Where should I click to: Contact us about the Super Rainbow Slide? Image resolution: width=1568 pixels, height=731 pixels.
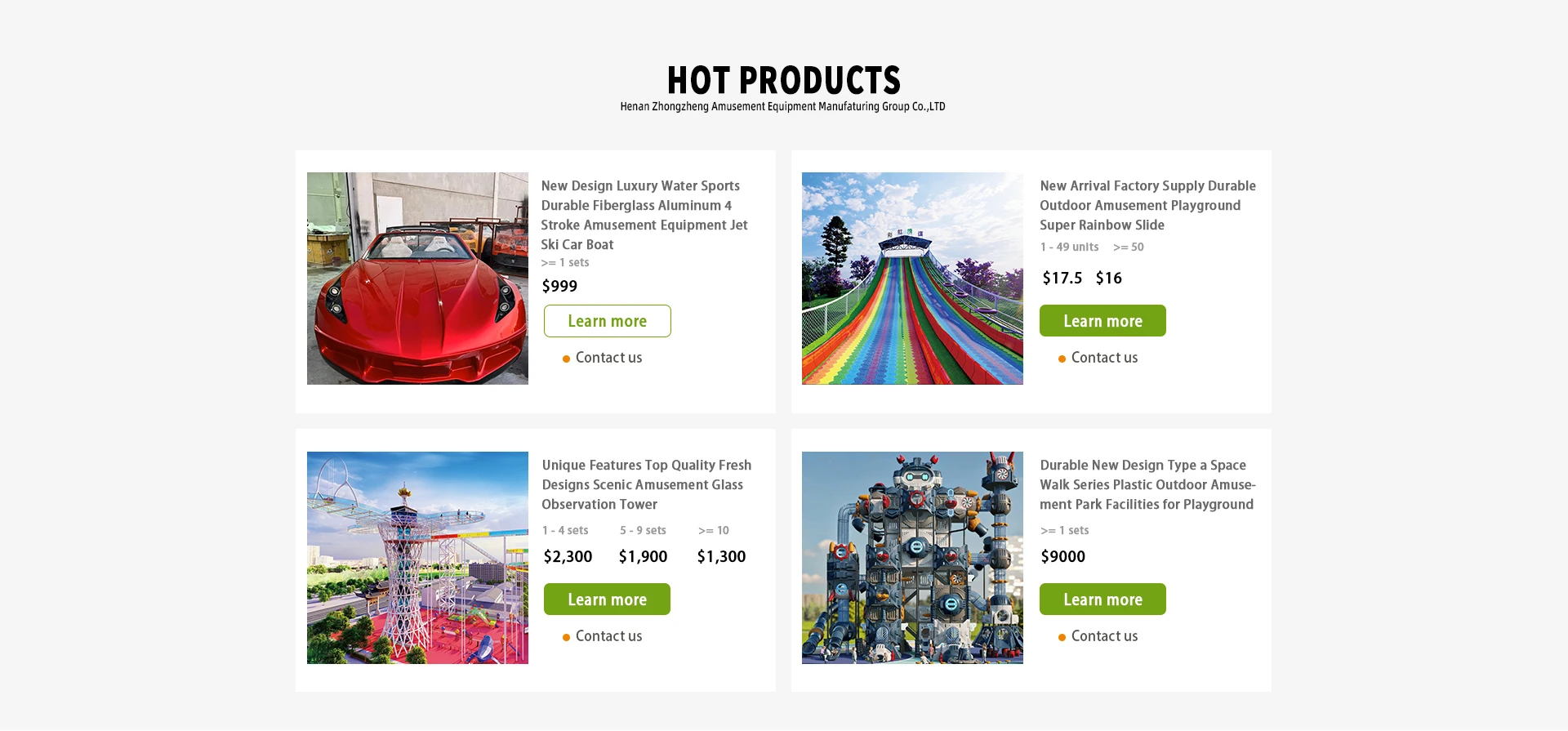[x=1104, y=358]
